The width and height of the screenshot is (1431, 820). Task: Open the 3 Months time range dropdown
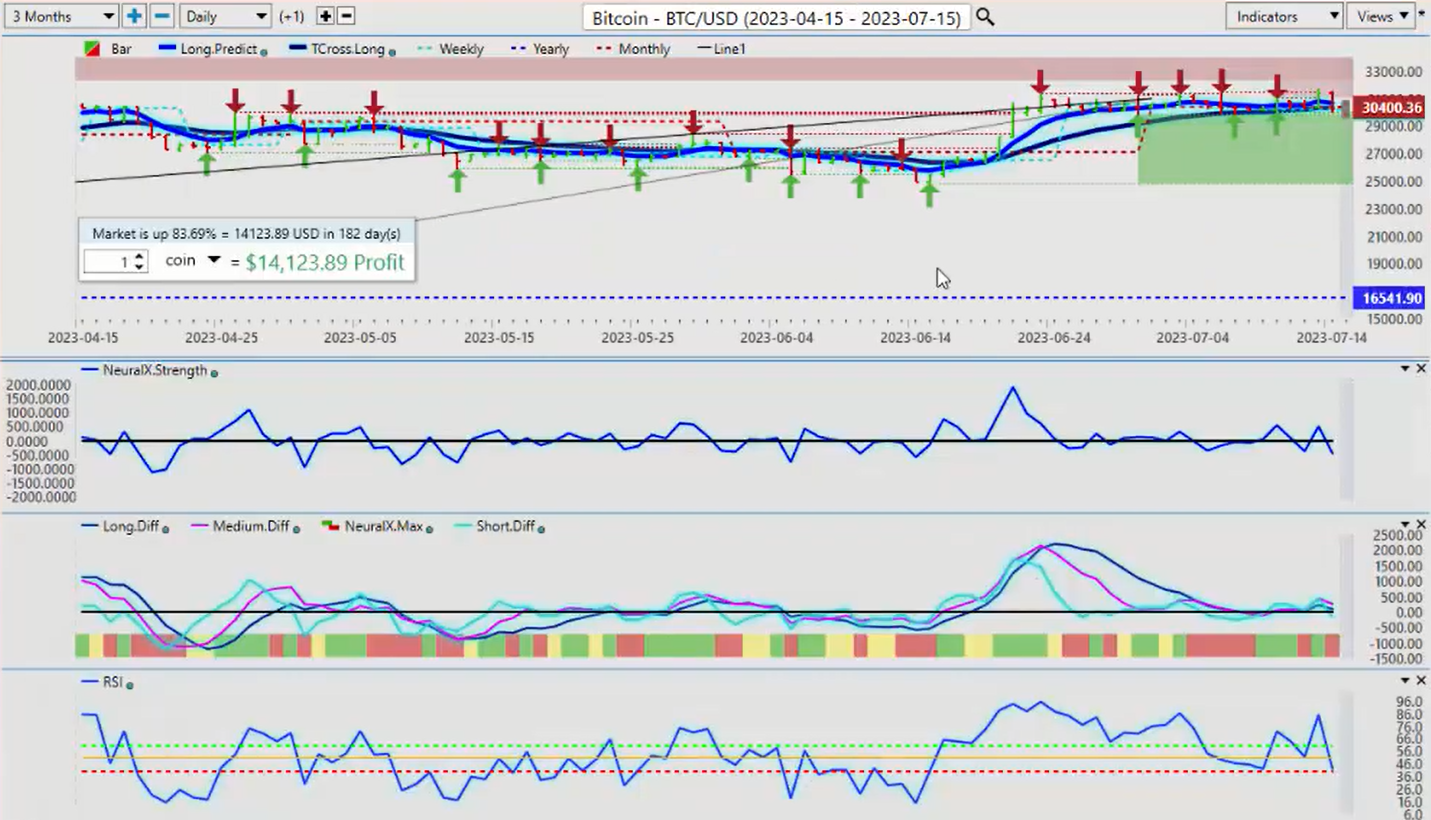click(x=60, y=16)
